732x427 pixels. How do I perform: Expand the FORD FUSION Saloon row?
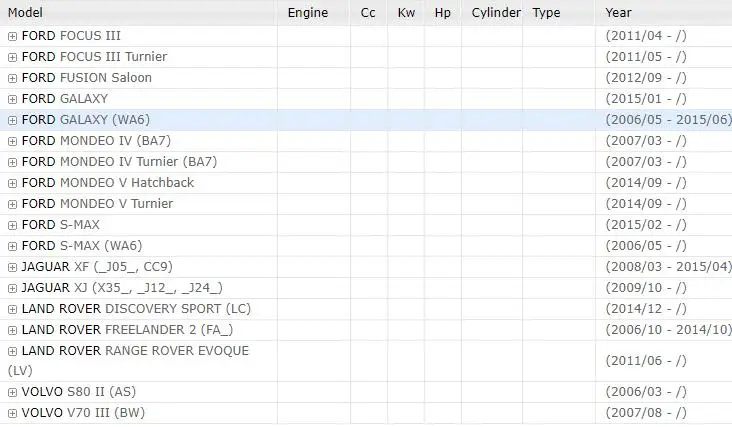[x=13, y=78]
